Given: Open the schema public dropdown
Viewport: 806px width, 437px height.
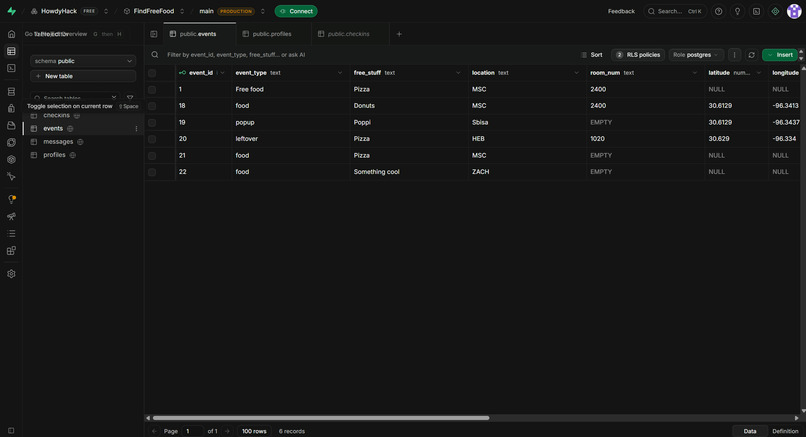Looking at the screenshot, I should (83, 61).
